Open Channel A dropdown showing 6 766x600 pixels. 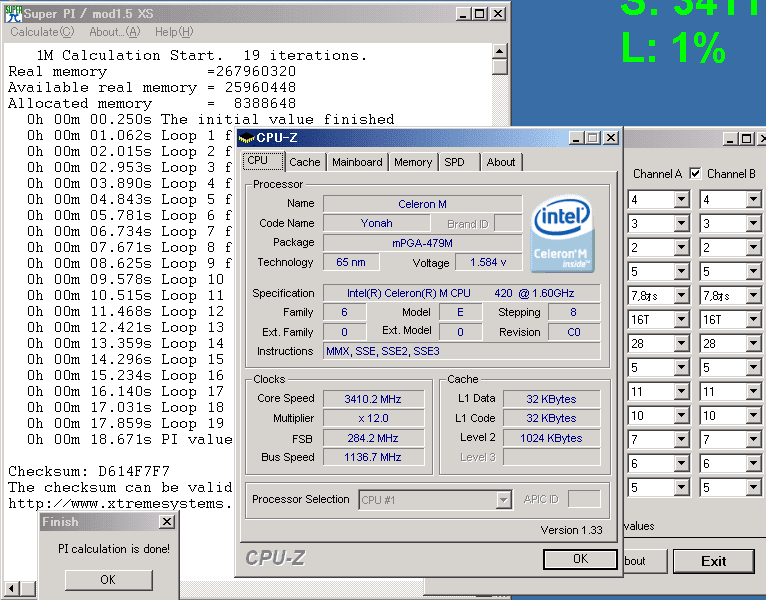pyautogui.click(x=681, y=464)
